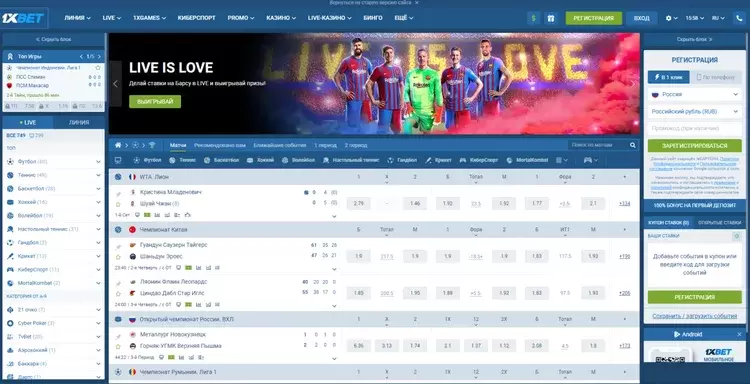This screenshot has height=384, width=750.
Task: Click the 21 очко sidebar icon
Action: click(10, 310)
